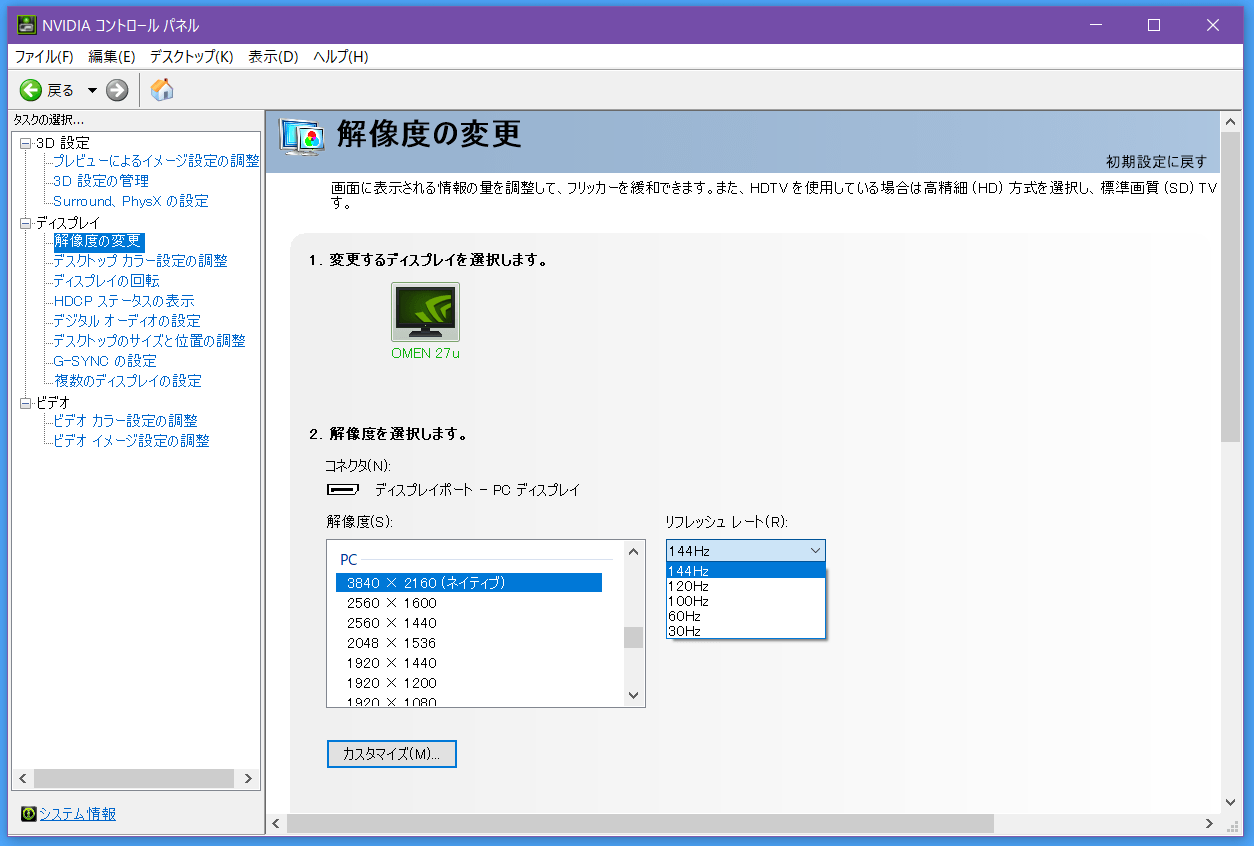The width and height of the screenshot is (1254, 846).
Task: Click the green Back arrow icon
Action: [31, 90]
